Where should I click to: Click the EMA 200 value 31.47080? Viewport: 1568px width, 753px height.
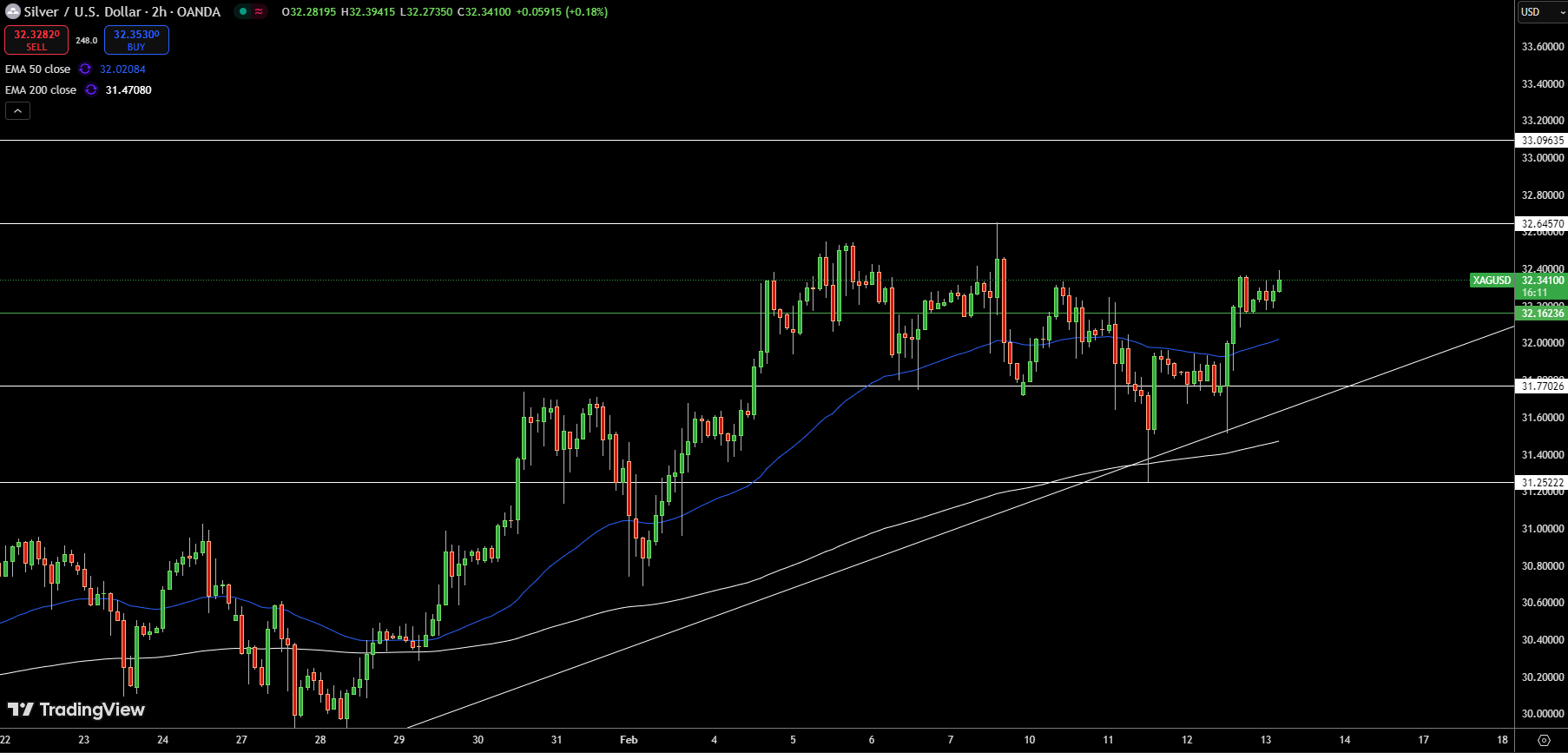(128, 89)
